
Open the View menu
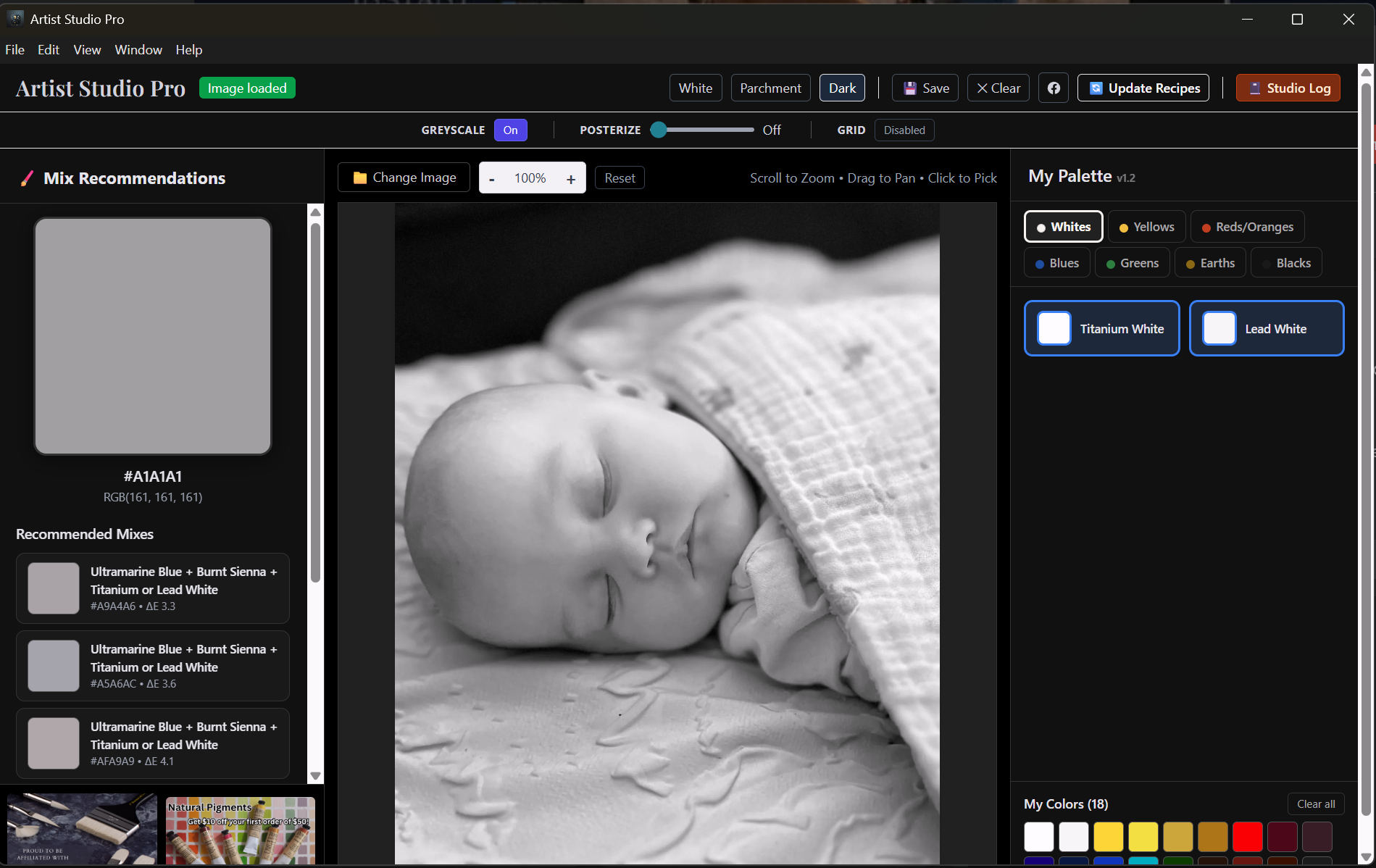pyautogui.click(x=87, y=50)
